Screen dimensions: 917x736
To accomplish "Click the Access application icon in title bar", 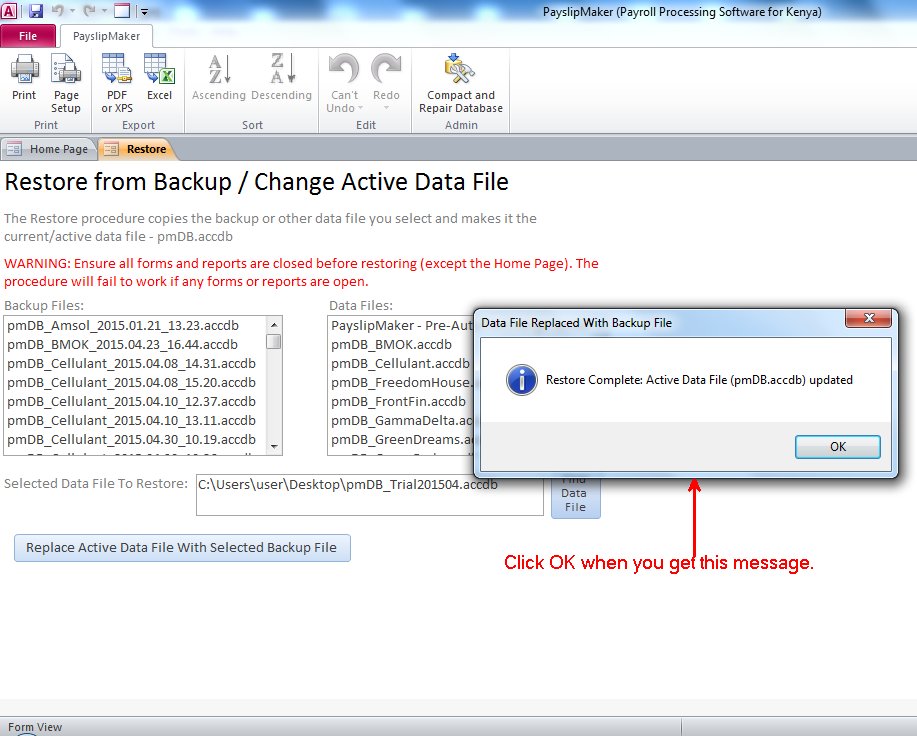I will 9,11.
